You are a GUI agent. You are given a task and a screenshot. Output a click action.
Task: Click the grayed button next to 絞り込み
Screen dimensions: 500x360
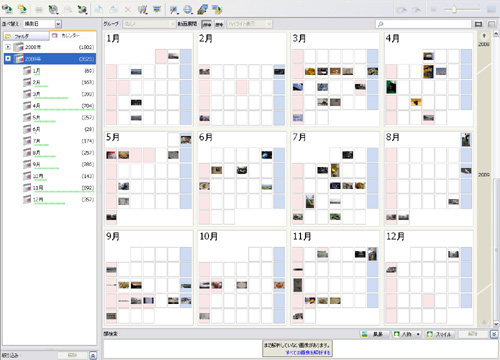(x=72, y=355)
